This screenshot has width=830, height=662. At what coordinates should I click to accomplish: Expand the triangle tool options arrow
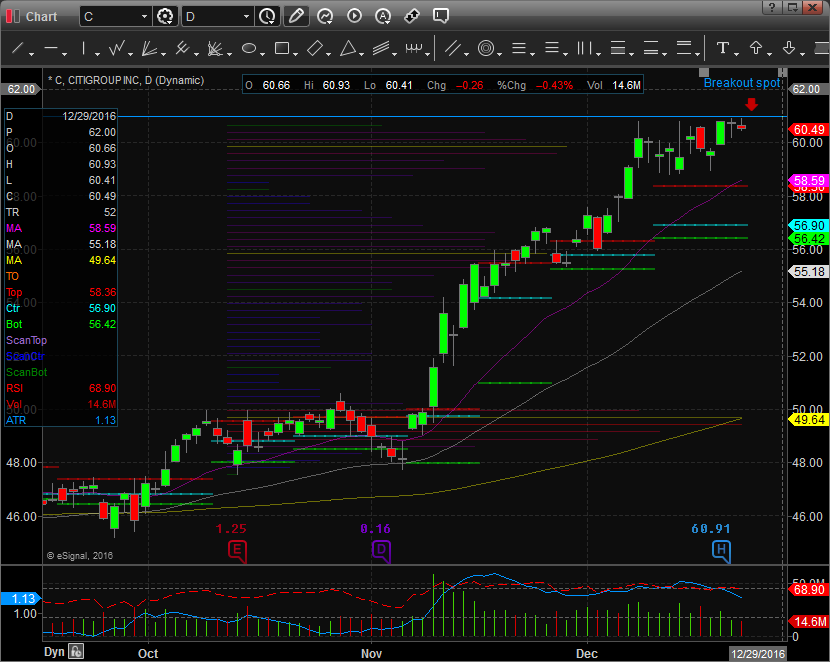pyautogui.click(x=361, y=54)
